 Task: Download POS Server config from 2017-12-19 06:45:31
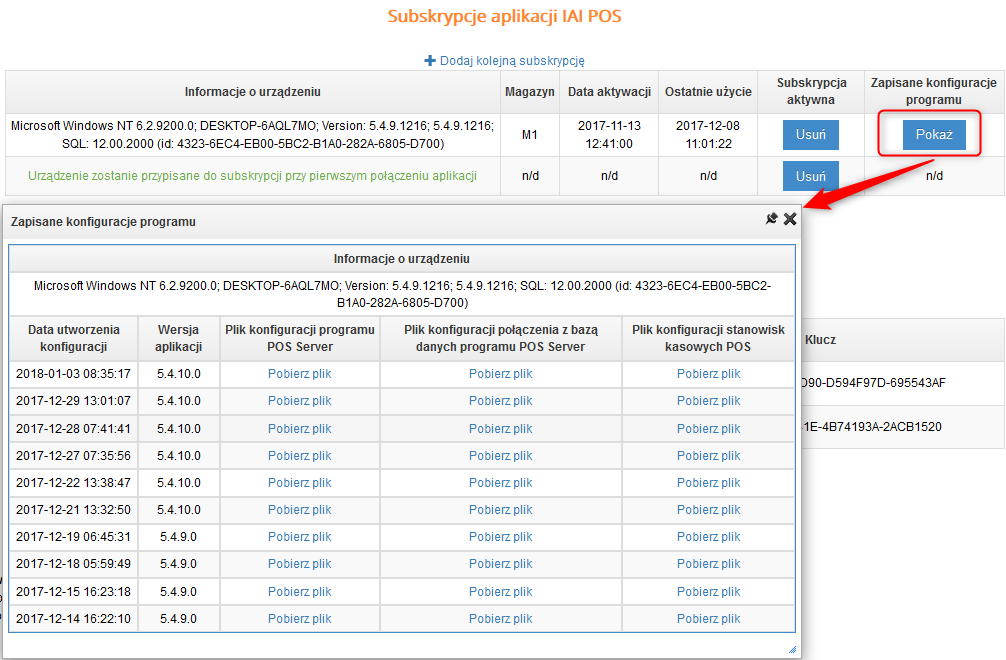(x=300, y=537)
